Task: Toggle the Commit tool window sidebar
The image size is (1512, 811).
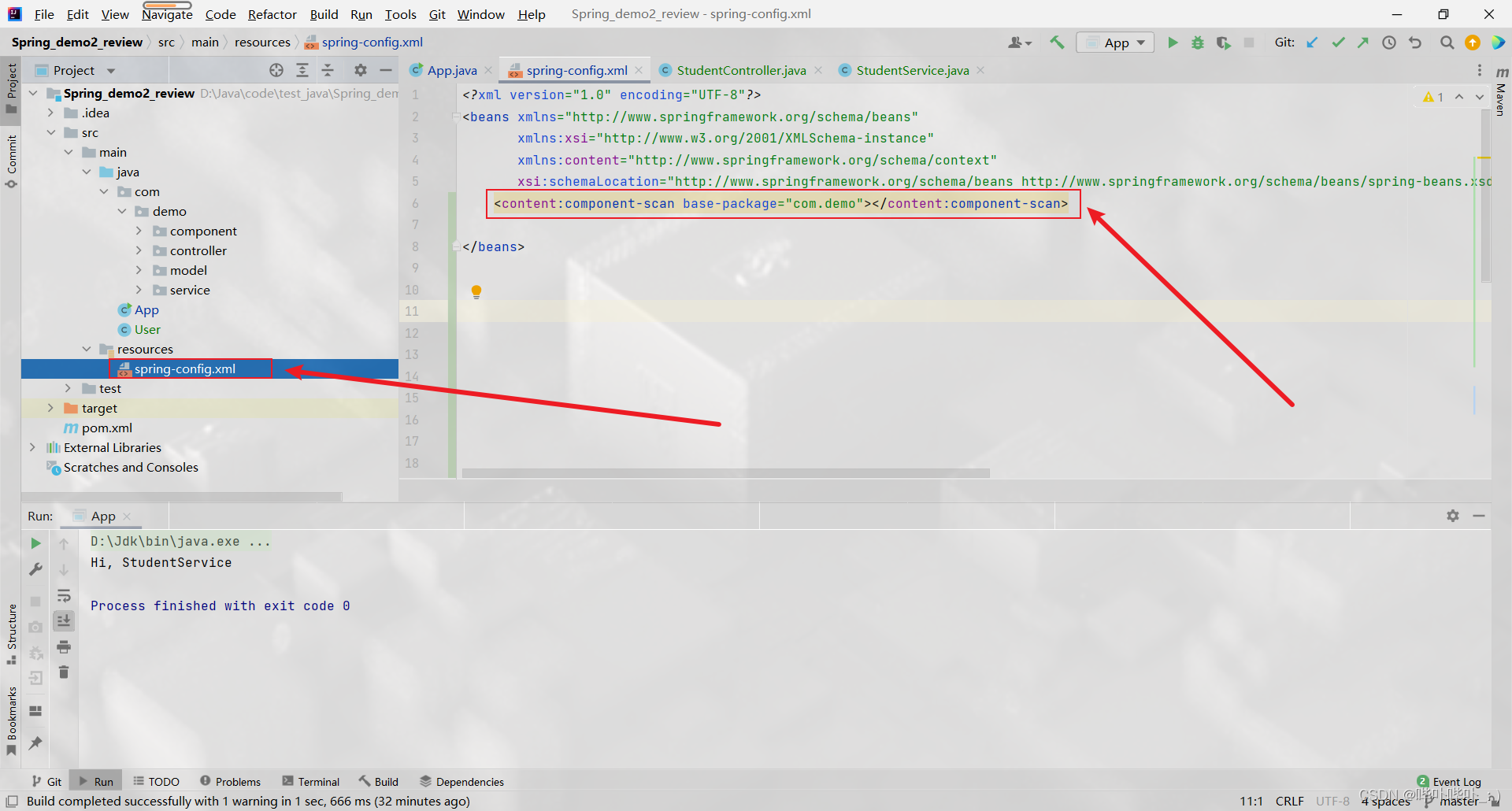Action: coord(11,161)
